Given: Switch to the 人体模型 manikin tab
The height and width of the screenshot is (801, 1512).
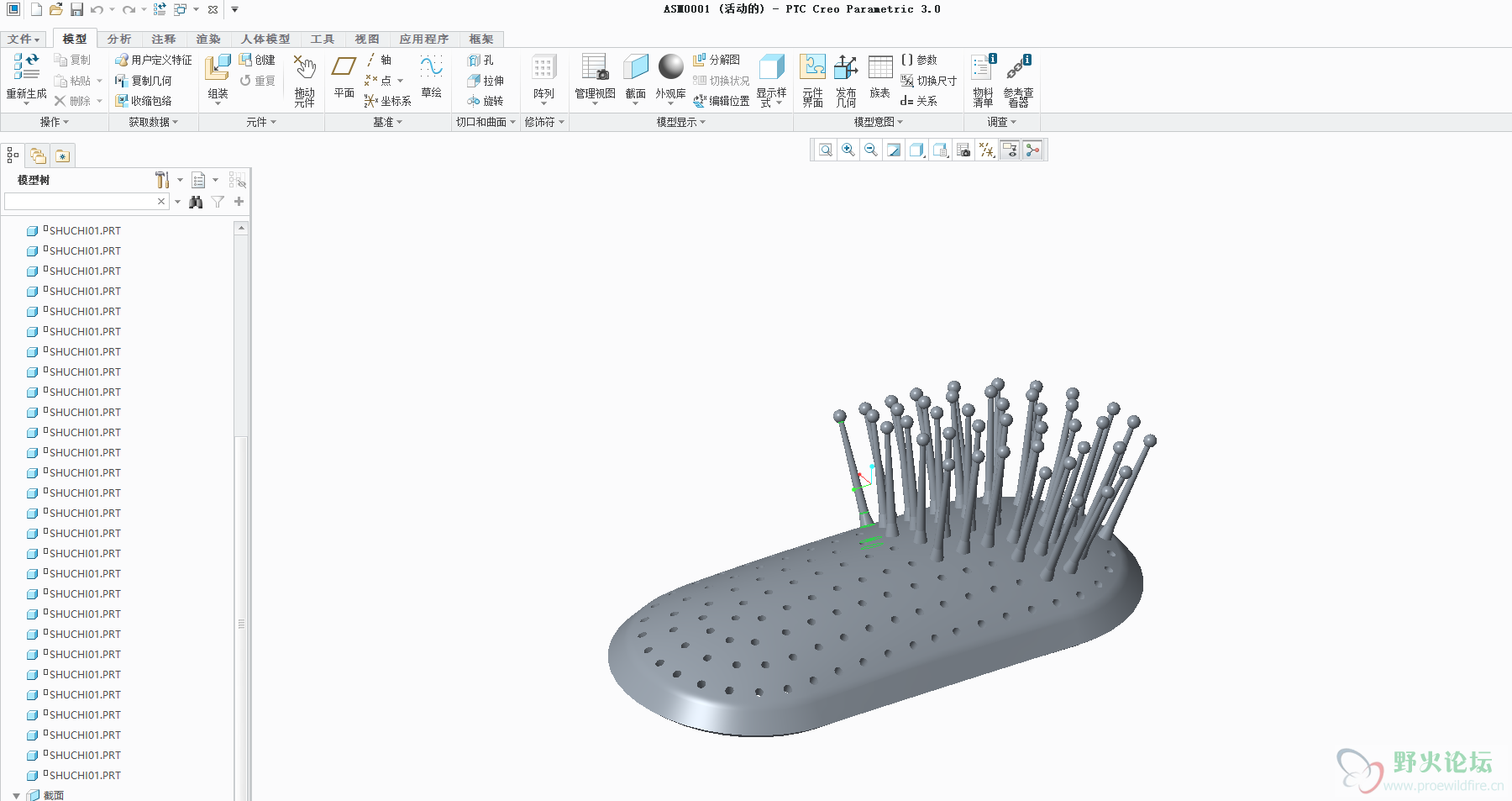Looking at the screenshot, I should pos(265,39).
